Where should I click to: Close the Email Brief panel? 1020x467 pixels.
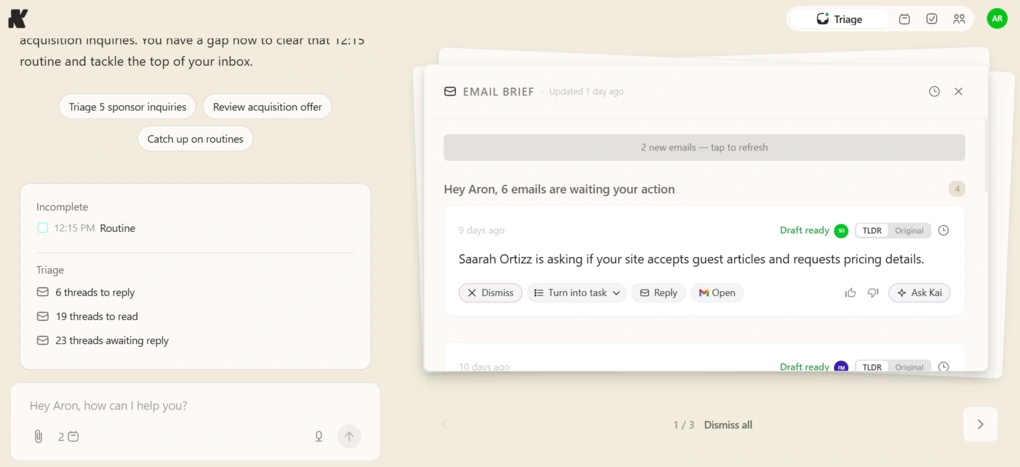point(958,92)
